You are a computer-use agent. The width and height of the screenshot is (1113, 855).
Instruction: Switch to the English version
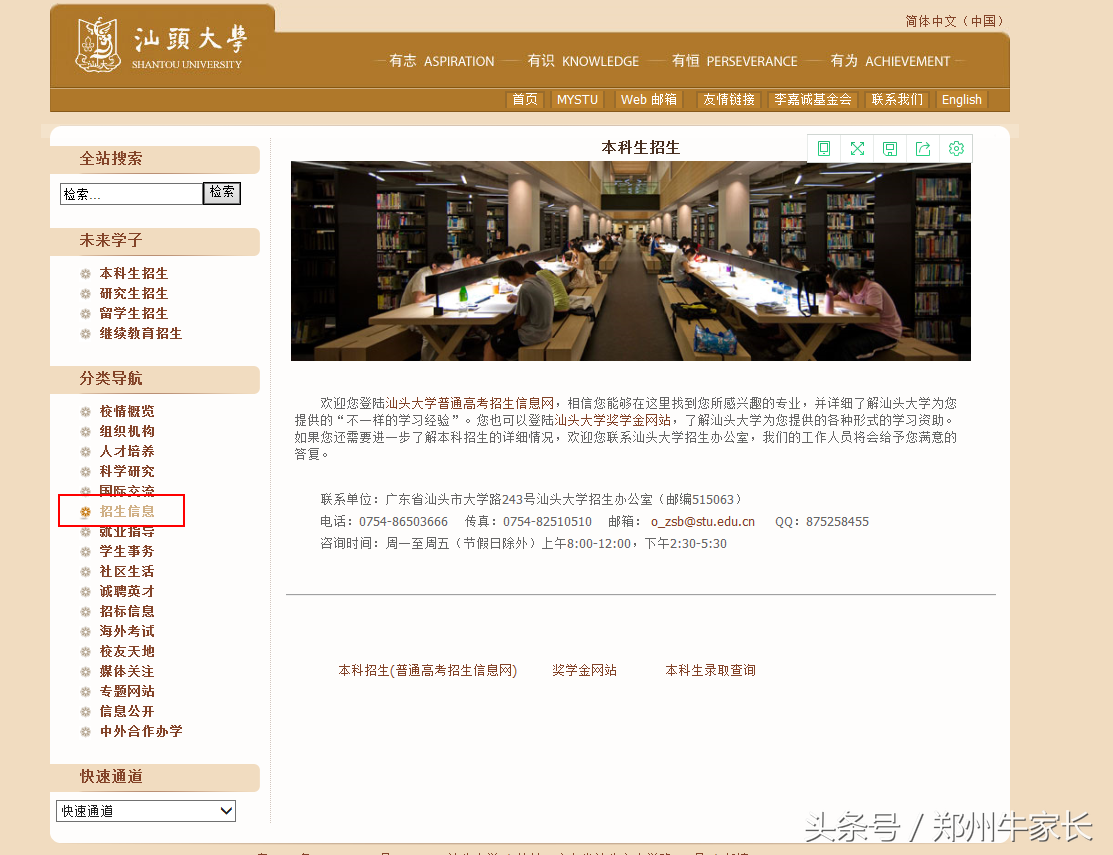961,99
